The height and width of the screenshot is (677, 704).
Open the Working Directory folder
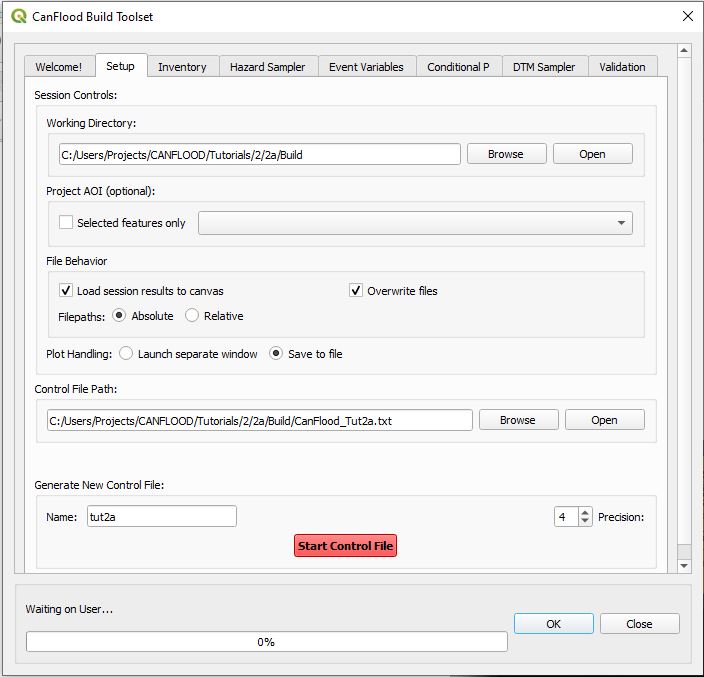point(592,154)
